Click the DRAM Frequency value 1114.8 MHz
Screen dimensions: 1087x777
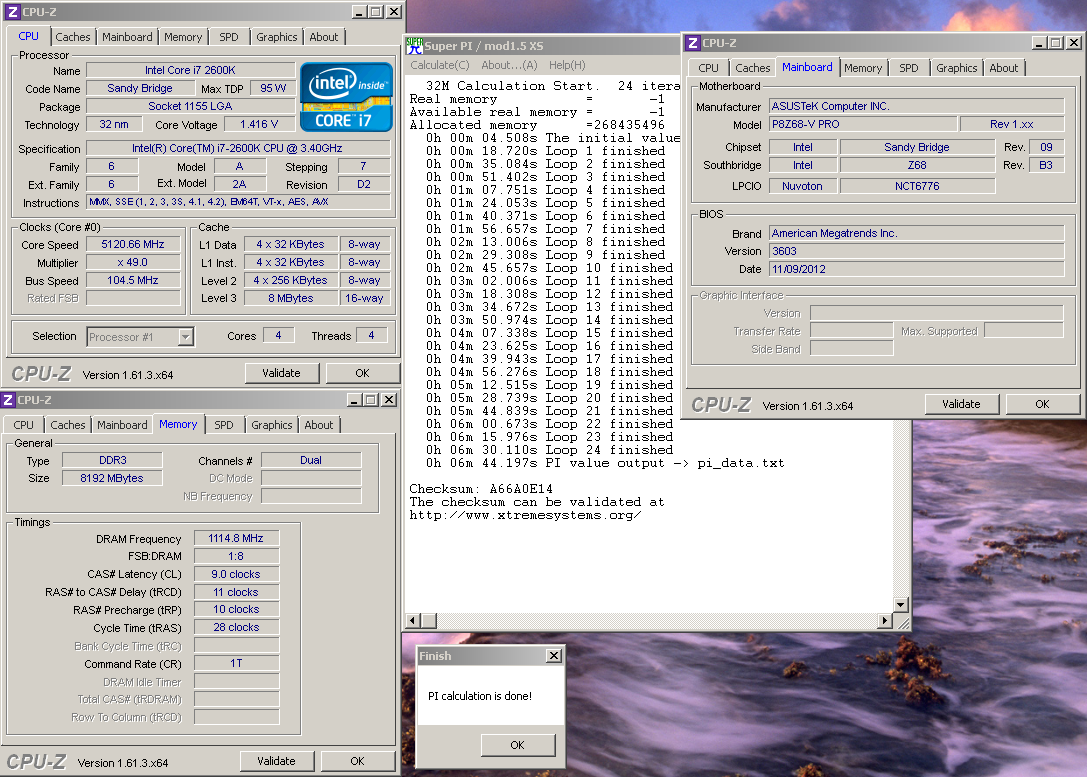[236, 539]
